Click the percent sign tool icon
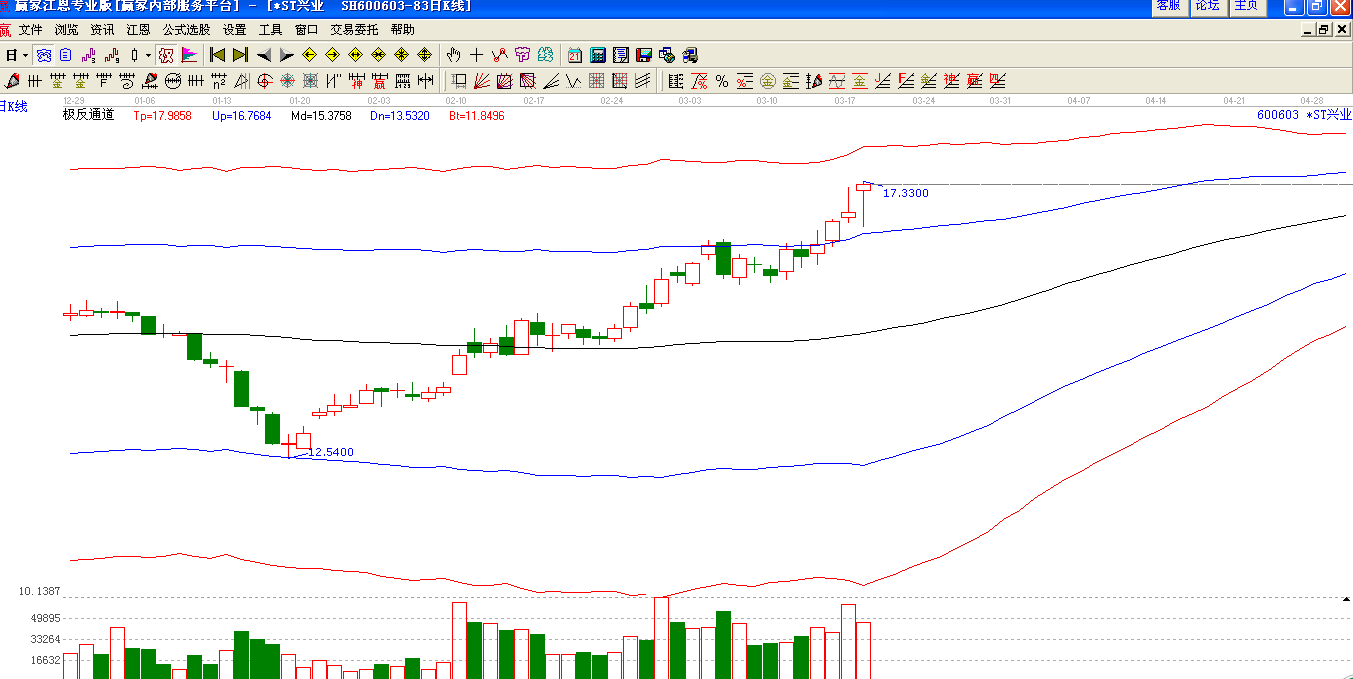The image size is (1353, 679). coord(722,81)
